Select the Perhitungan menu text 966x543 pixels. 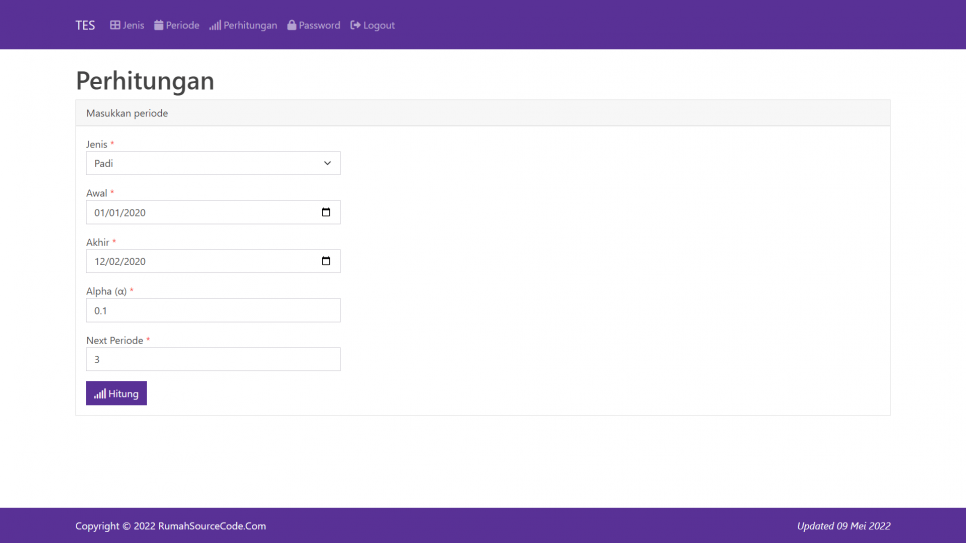(250, 25)
